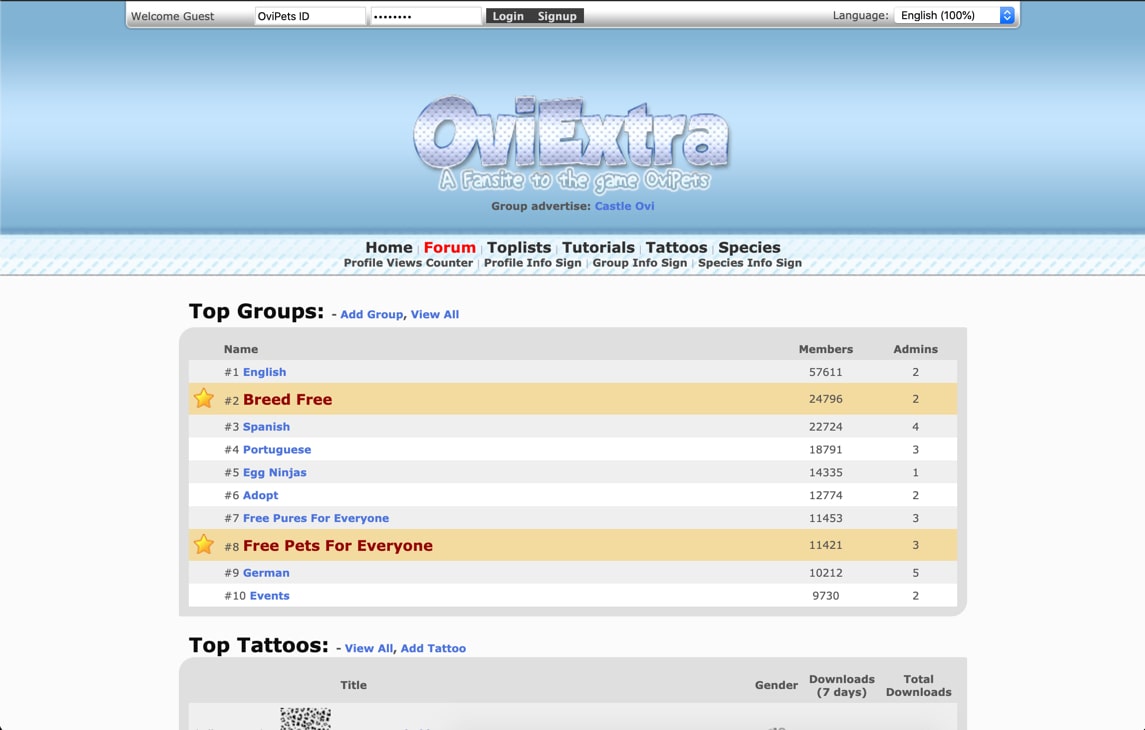The image size is (1145, 730).
Task: Click the member count 9730
Action: click(825, 596)
